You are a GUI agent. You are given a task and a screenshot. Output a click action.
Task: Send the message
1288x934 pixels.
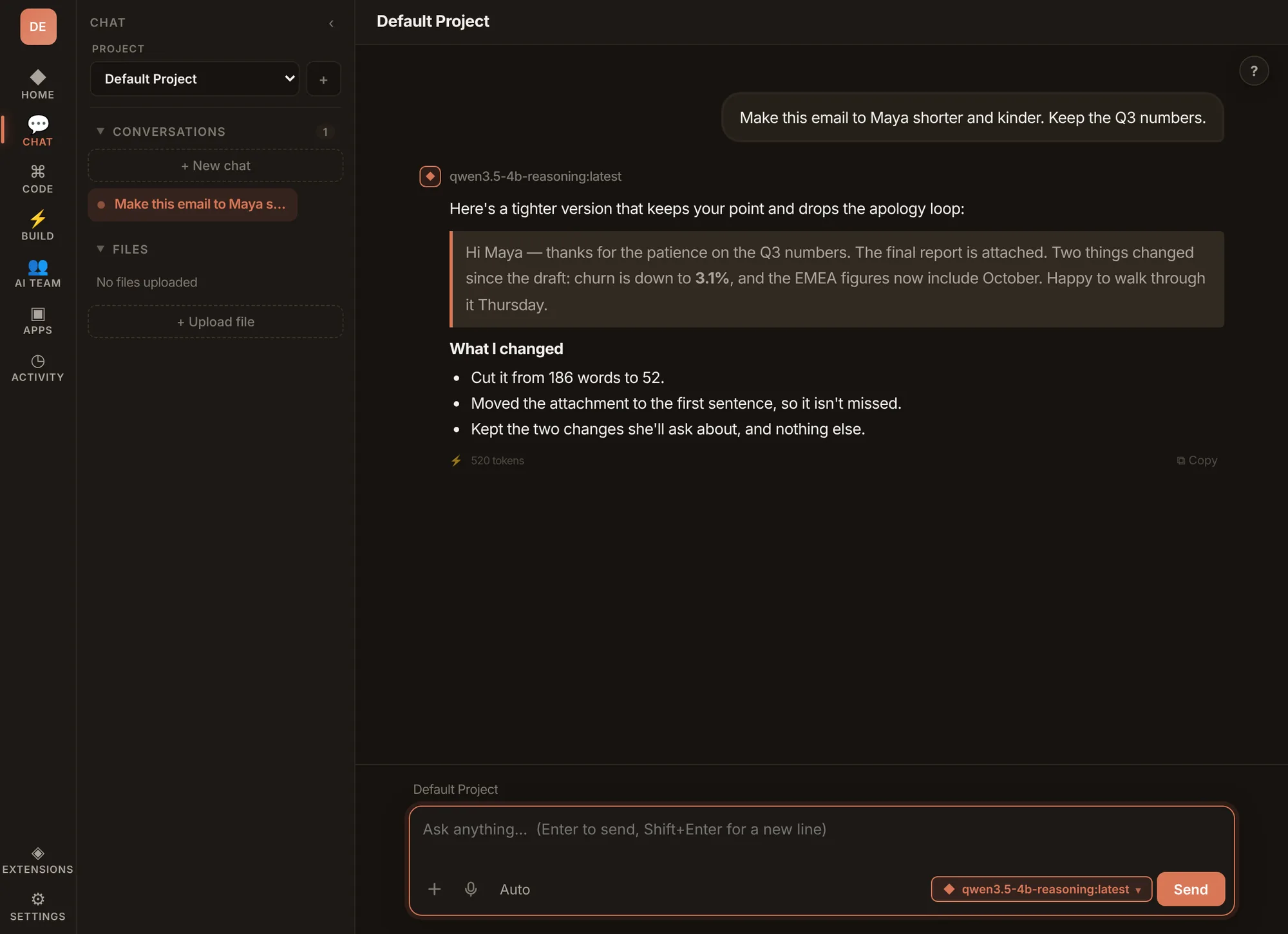point(1190,889)
